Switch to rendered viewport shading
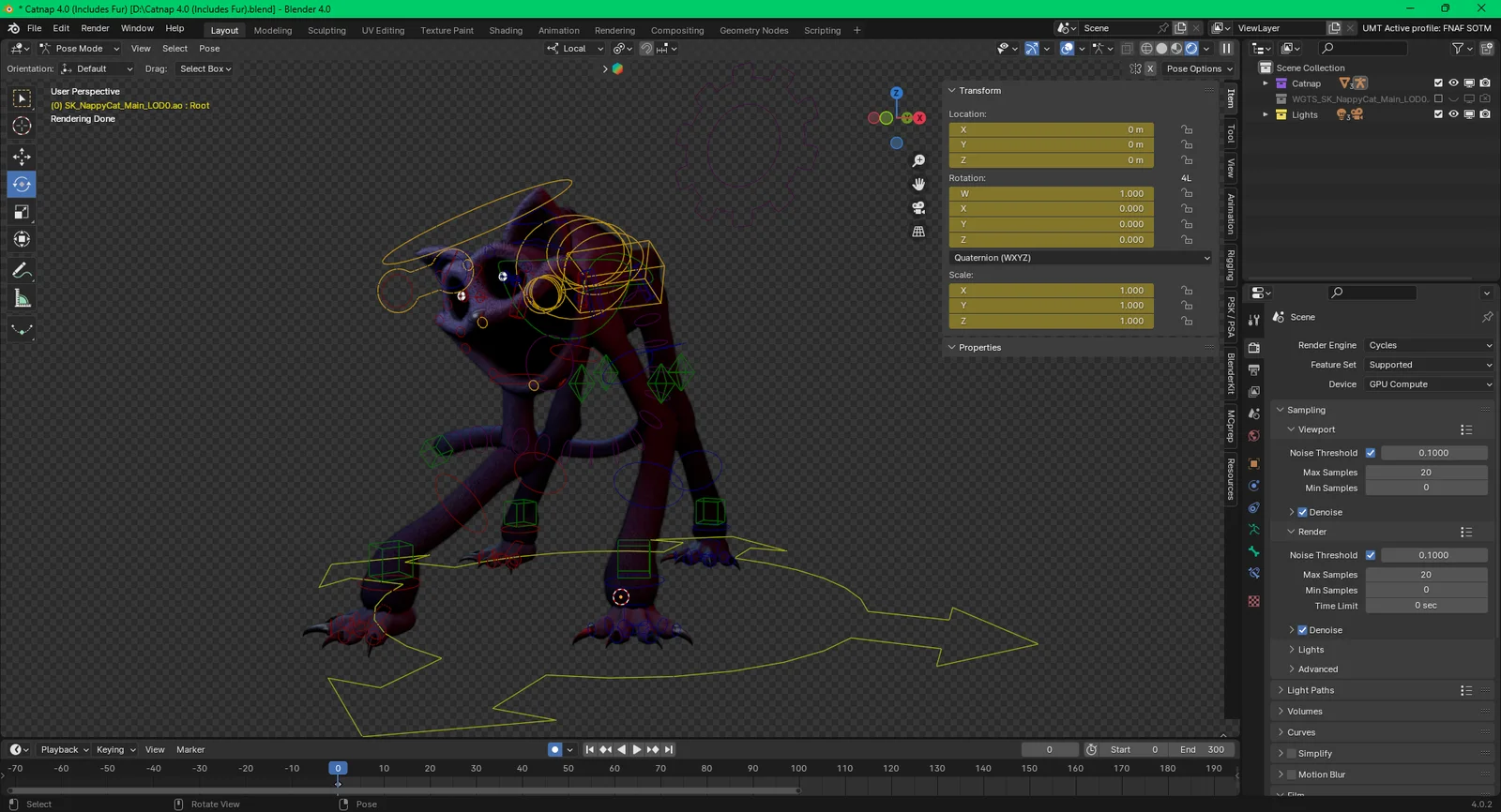 tap(1191, 49)
